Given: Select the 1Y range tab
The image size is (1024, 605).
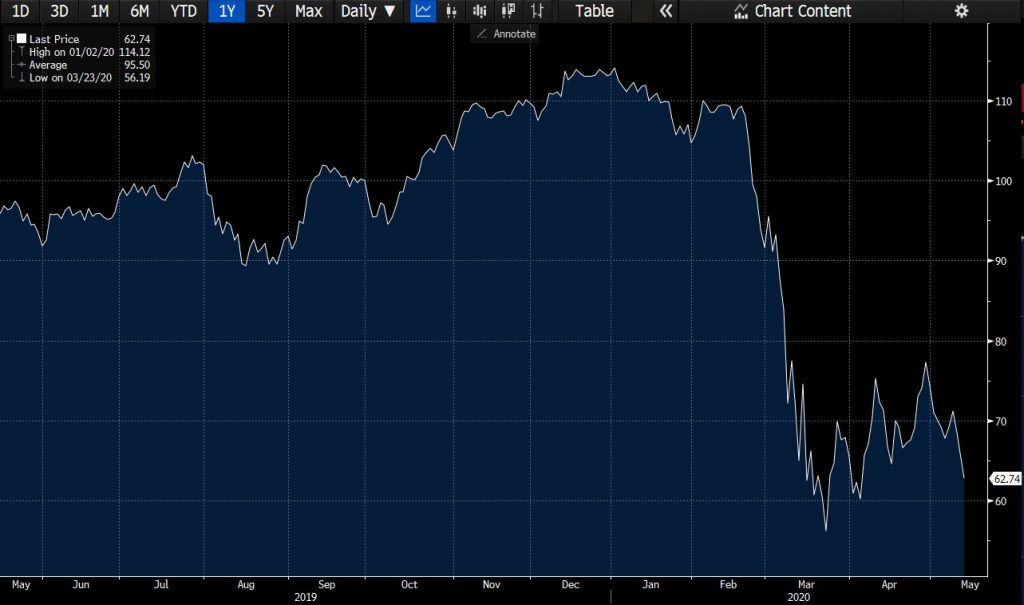Looking at the screenshot, I should pyautogui.click(x=227, y=10).
